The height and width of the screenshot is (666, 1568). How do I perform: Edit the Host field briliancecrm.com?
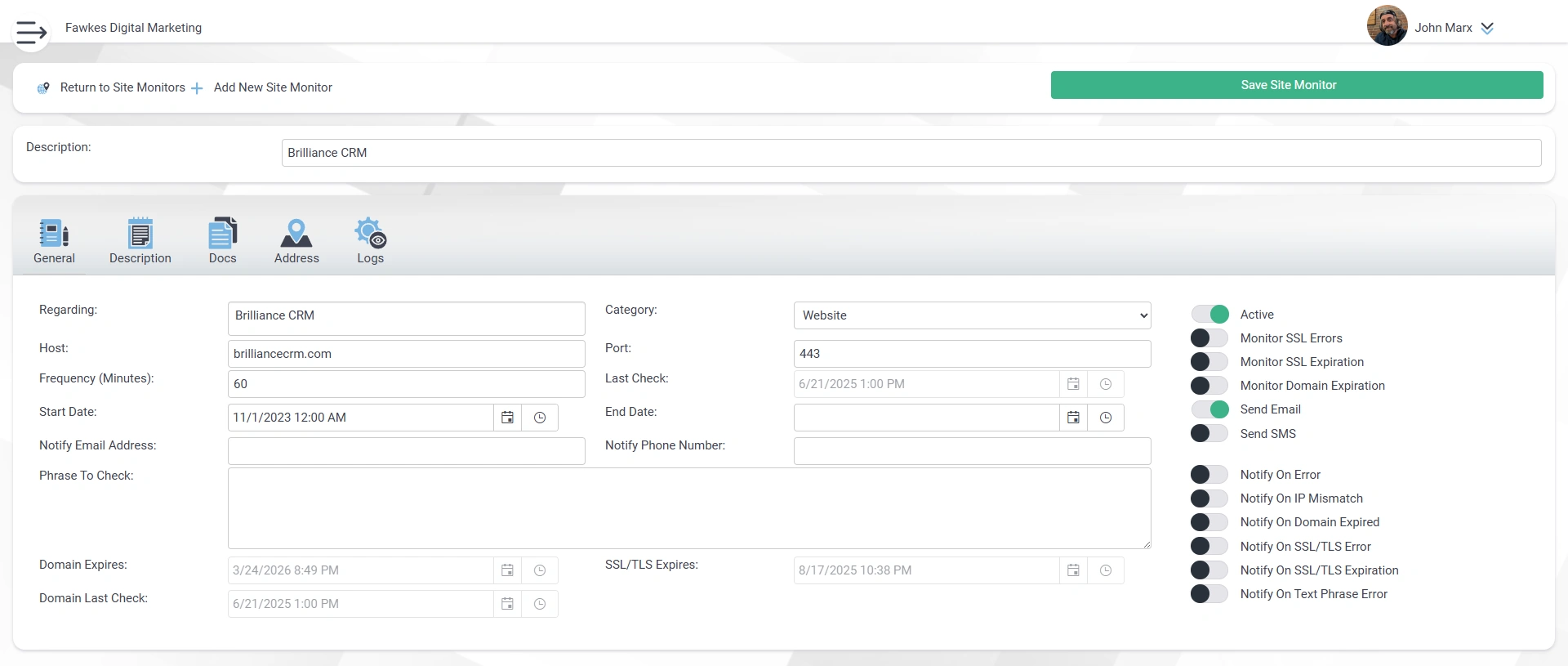tap(407, 354)
